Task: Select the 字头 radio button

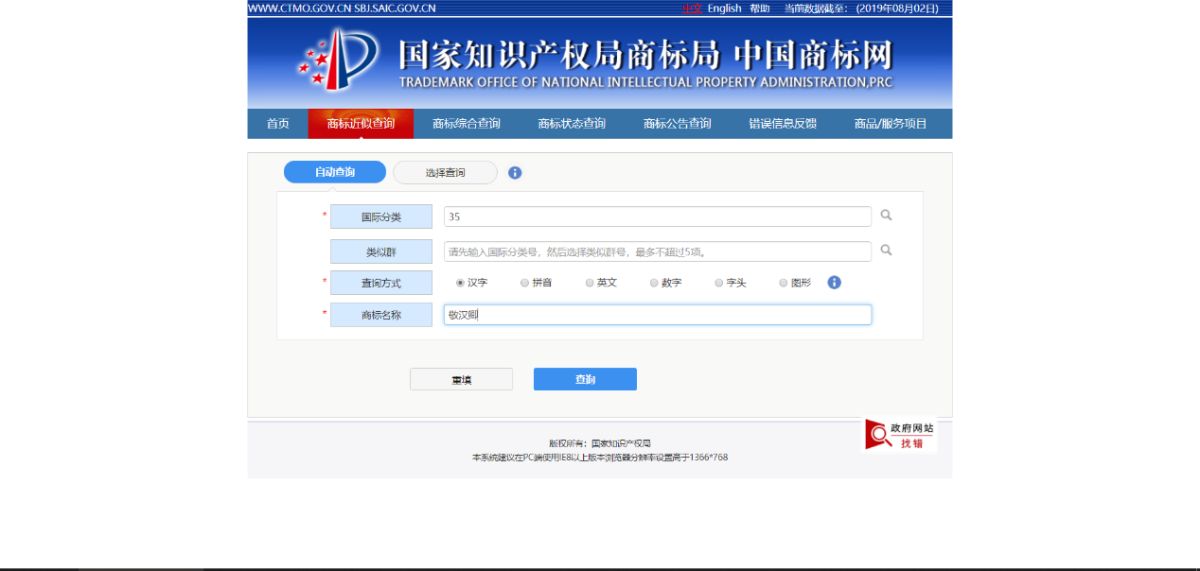Action: pos(718,283)
